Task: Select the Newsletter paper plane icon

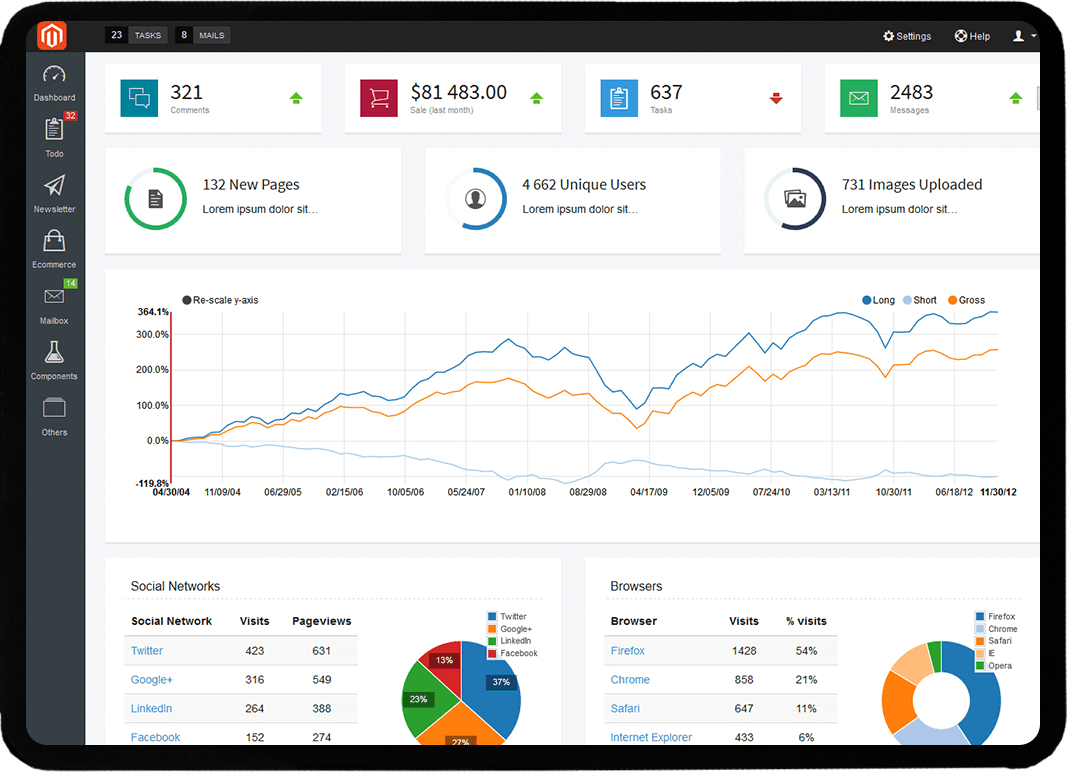Action: 54,186
